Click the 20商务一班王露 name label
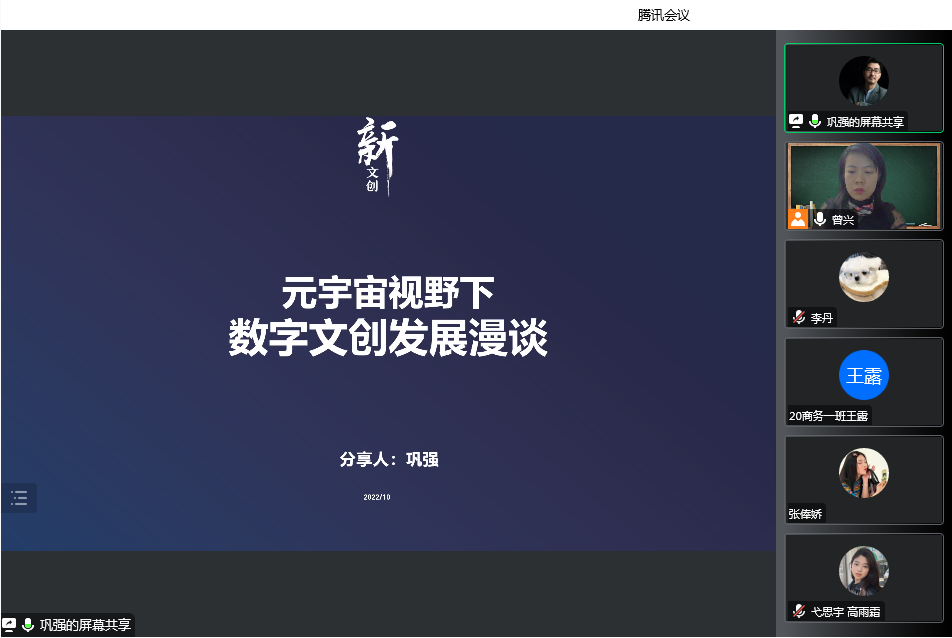Screen dimensions: 952x638 (x=829, y=416)
